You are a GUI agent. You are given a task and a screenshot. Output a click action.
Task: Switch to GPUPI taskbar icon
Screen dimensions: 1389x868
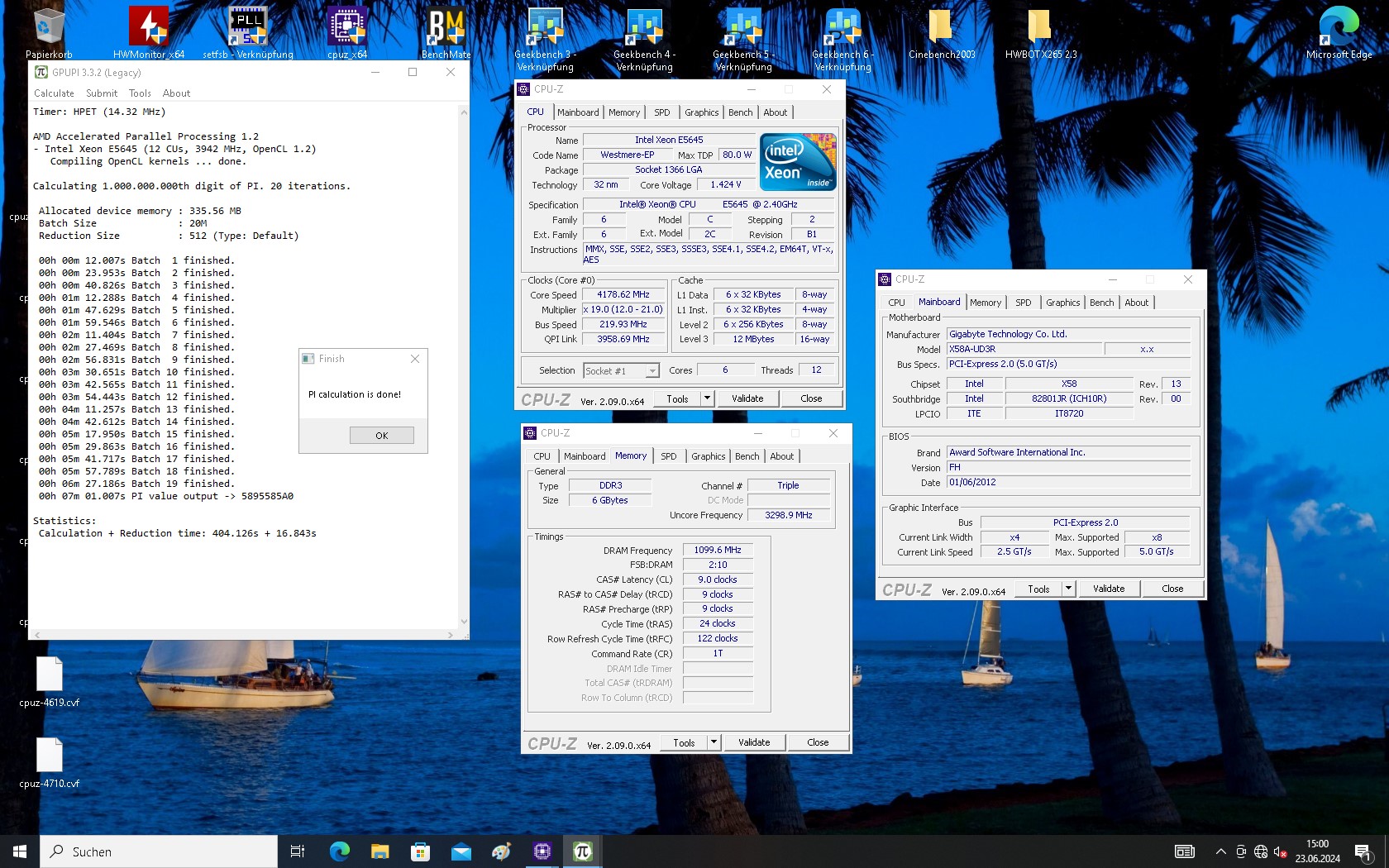[583, 851]
